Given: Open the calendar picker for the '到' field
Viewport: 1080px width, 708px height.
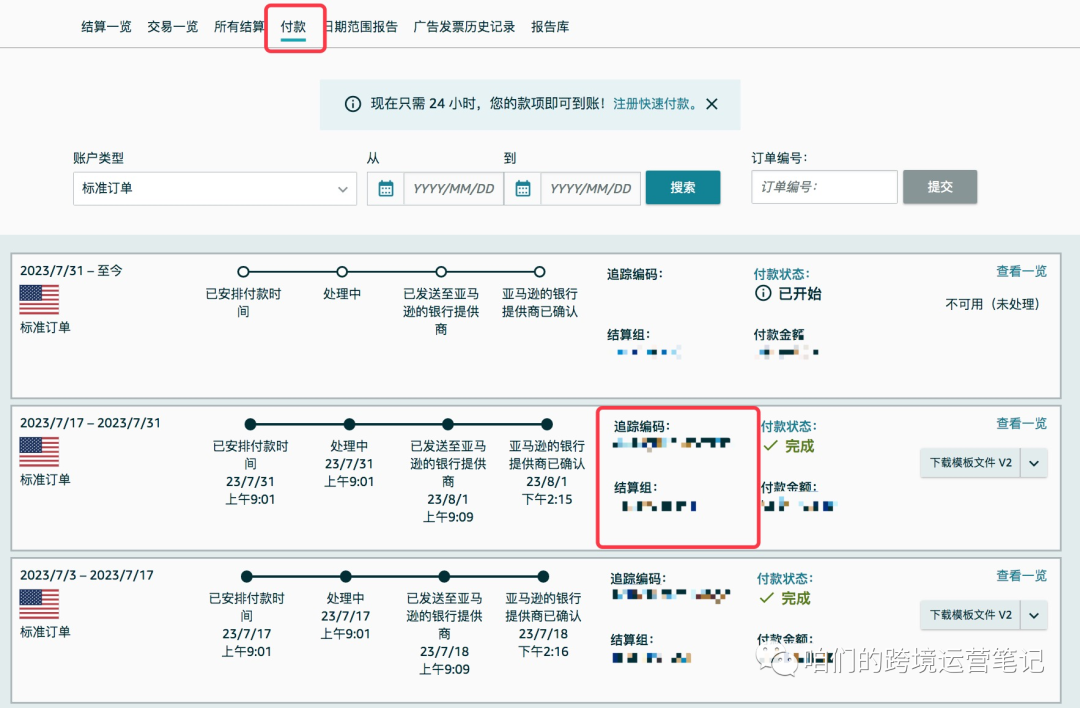Looking at the screenshot, I should click(x=522, y=187).
